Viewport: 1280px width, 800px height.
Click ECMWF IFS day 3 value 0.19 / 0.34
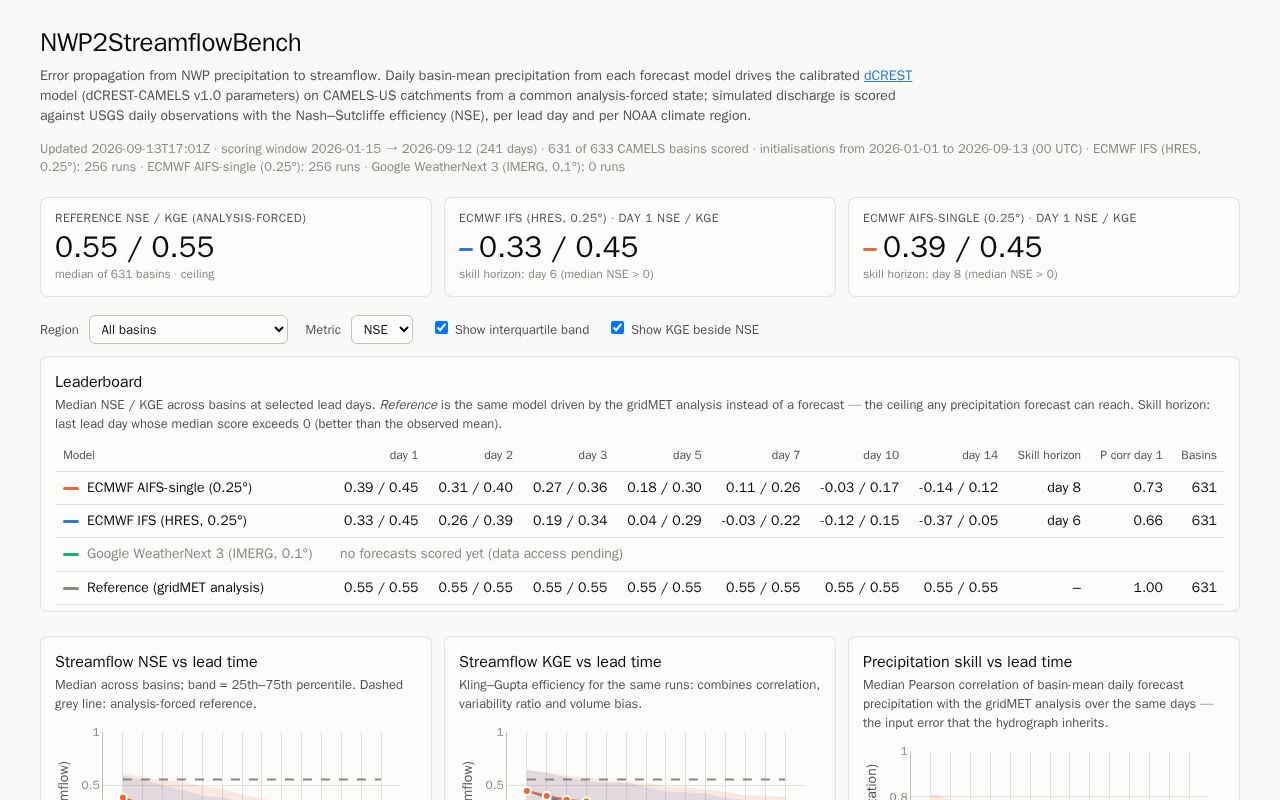[x=570, y=521]
